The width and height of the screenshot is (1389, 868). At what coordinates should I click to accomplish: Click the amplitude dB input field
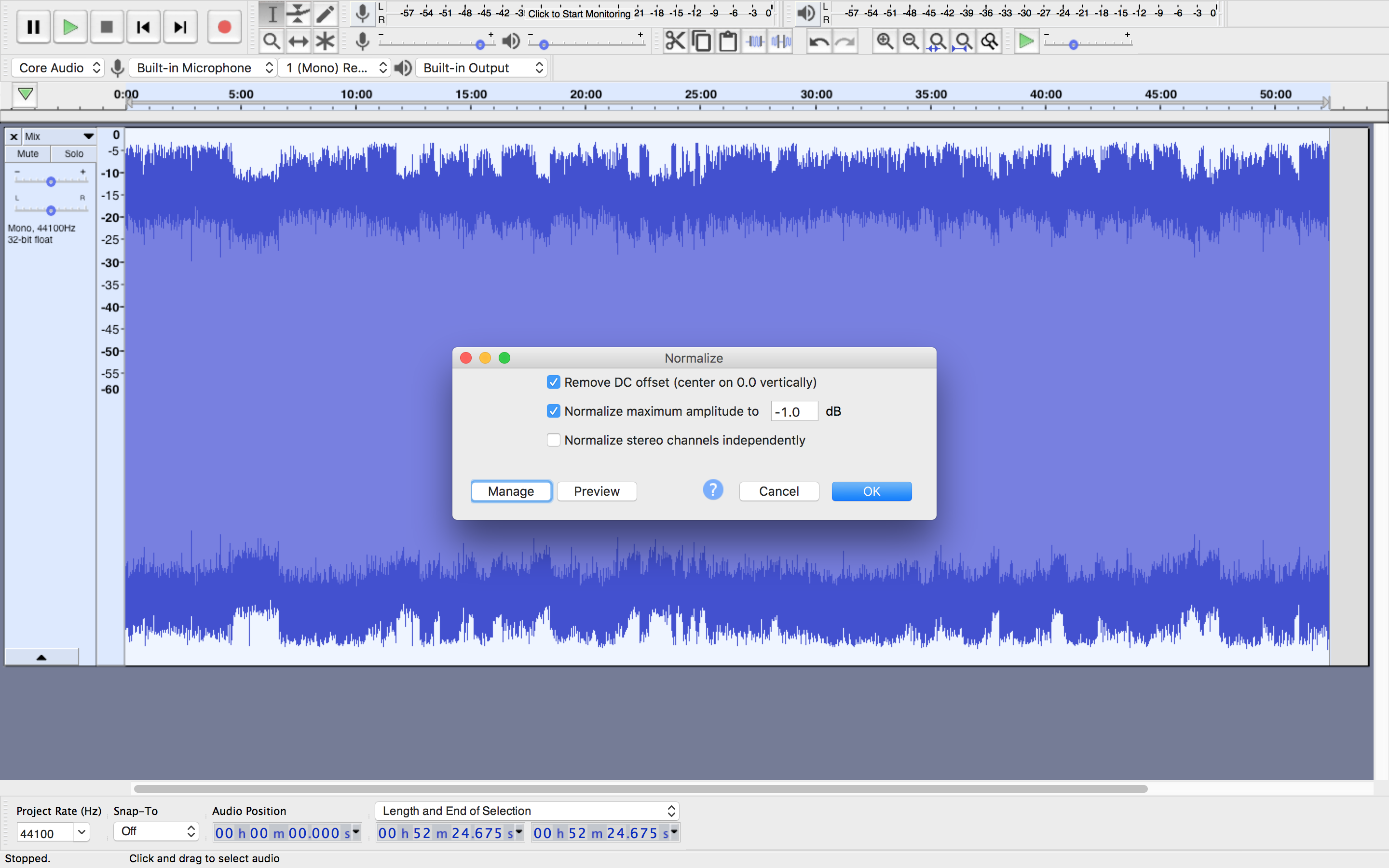(x=794, y=412)
